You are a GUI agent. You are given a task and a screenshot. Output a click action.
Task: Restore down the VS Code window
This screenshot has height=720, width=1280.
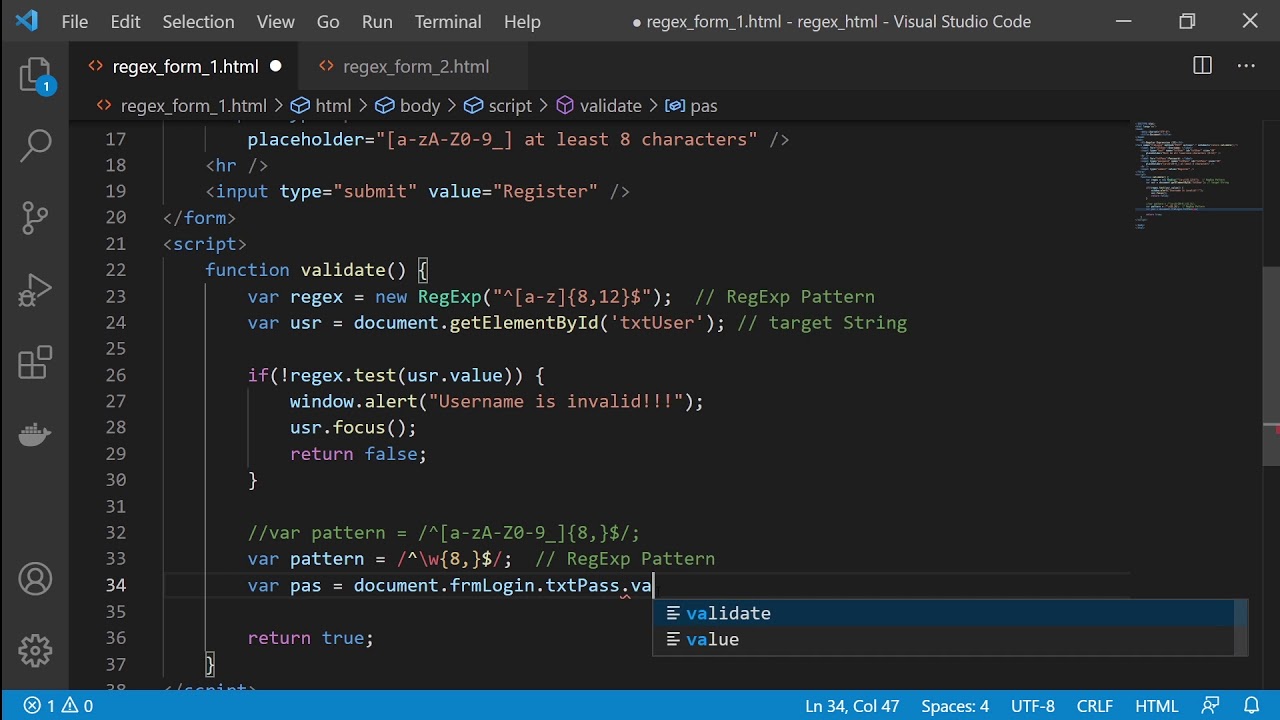click(1187, 21)
